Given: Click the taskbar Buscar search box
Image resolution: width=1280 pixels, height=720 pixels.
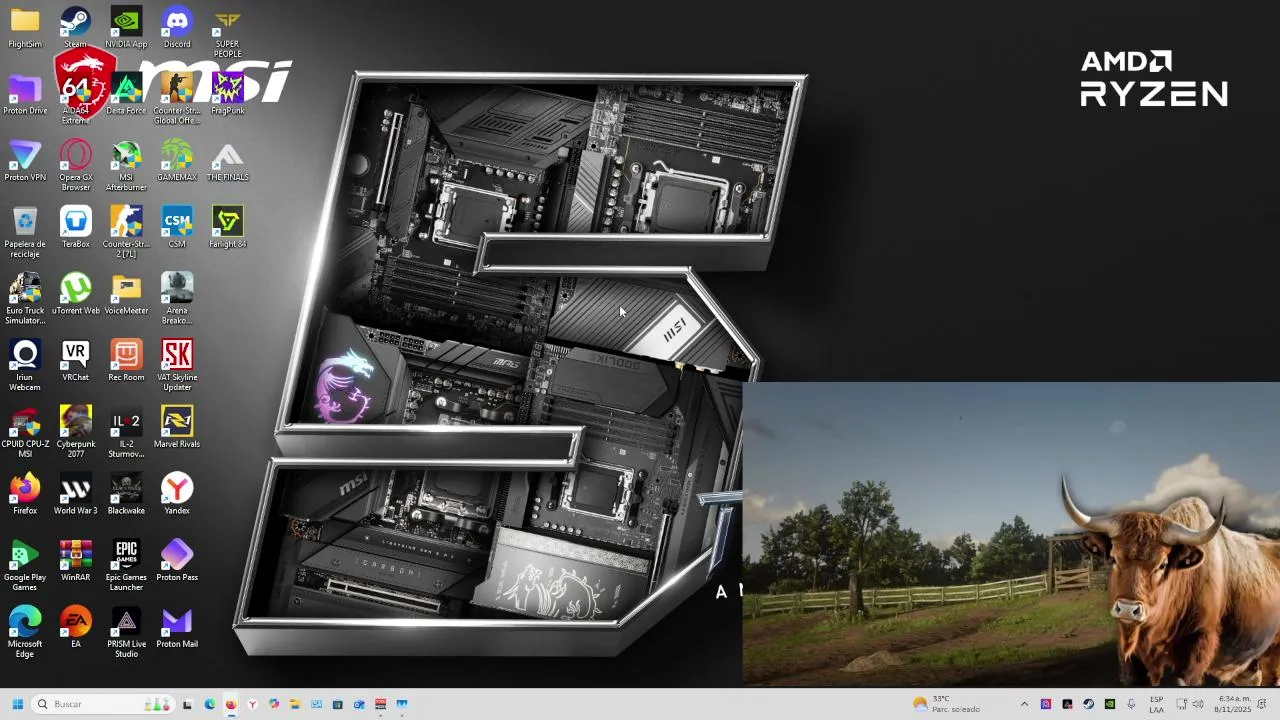Looking at the screenshot, I should coord(103,704).
